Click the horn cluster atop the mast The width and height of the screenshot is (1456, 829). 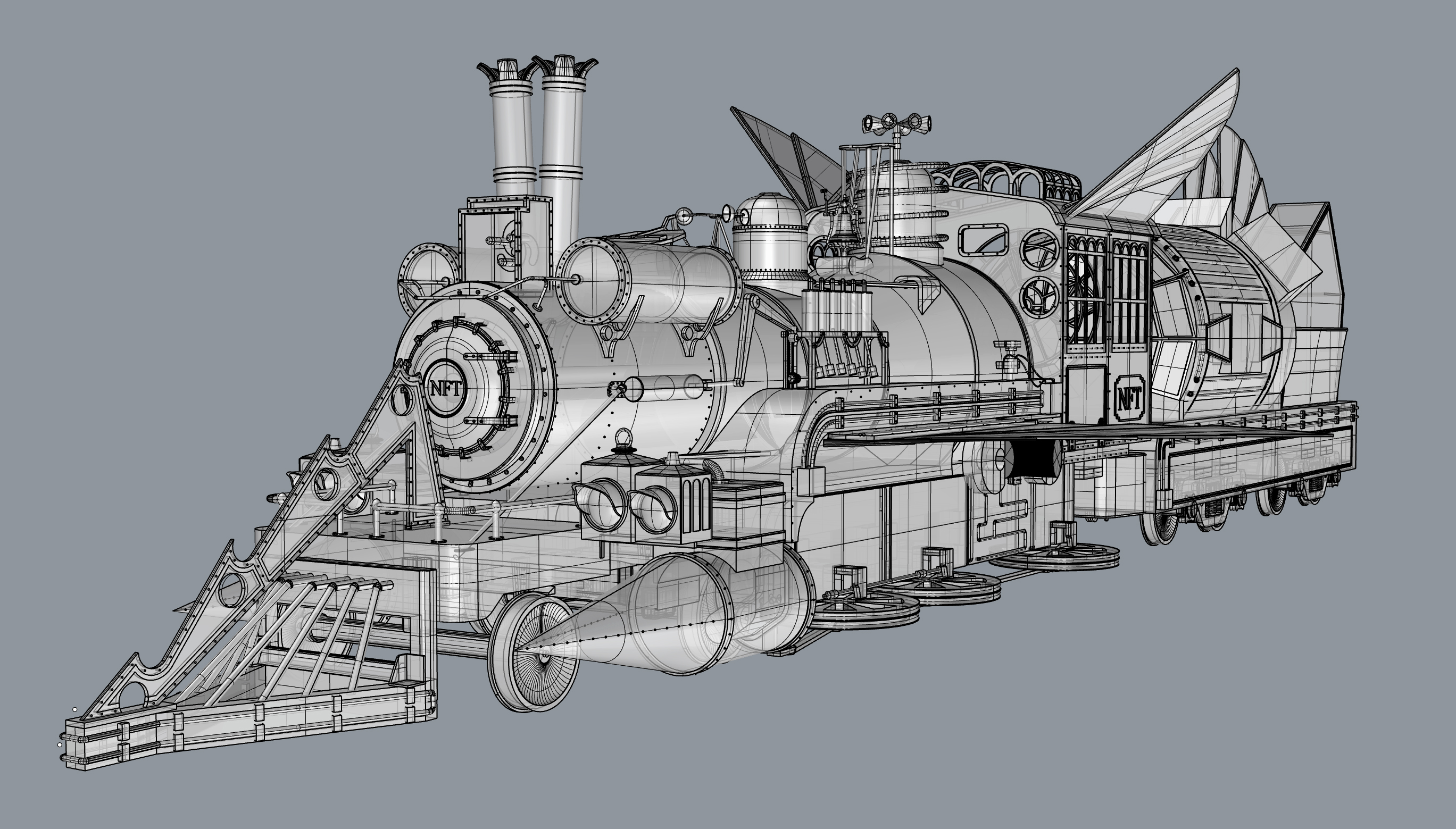(x=896, y=123)
